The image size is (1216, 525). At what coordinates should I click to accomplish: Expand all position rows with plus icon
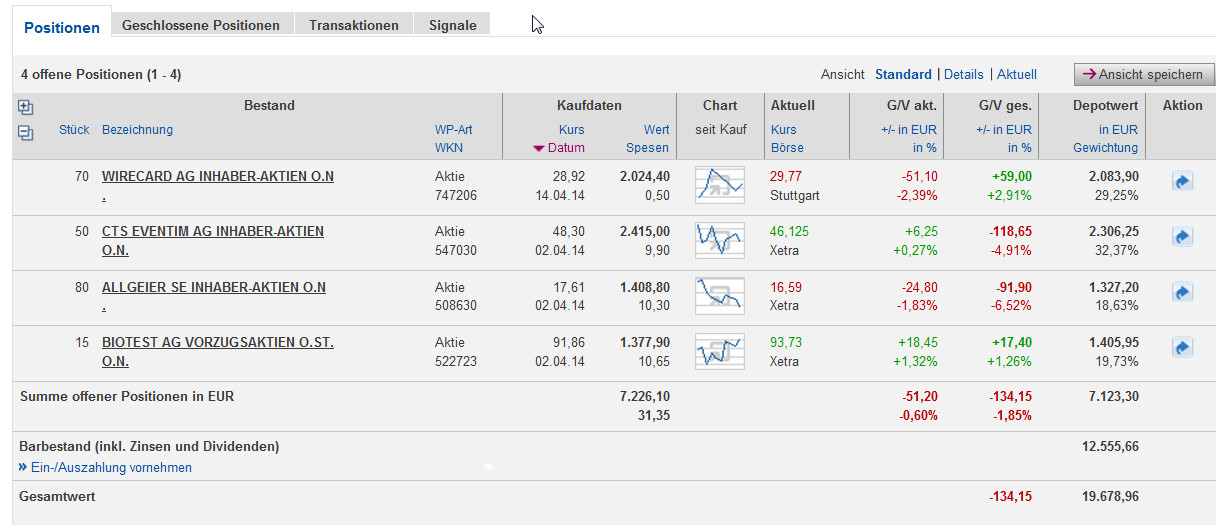pos(26,108)
